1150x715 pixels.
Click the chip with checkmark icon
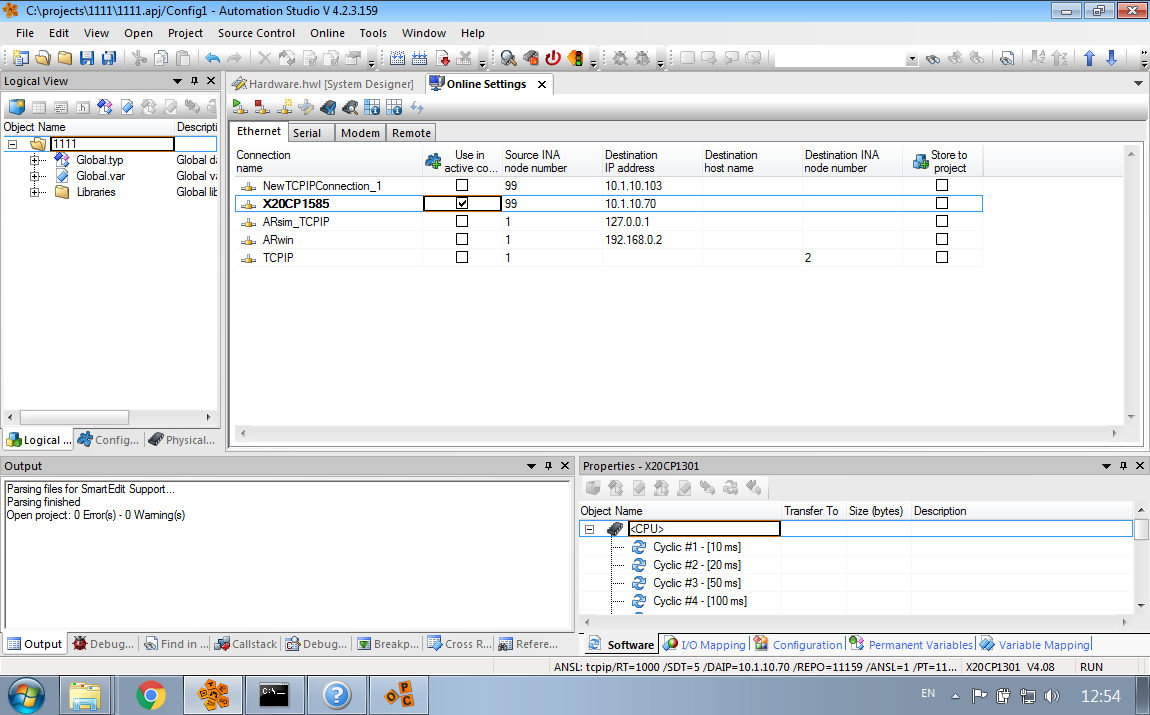click(x=328, y=108)
